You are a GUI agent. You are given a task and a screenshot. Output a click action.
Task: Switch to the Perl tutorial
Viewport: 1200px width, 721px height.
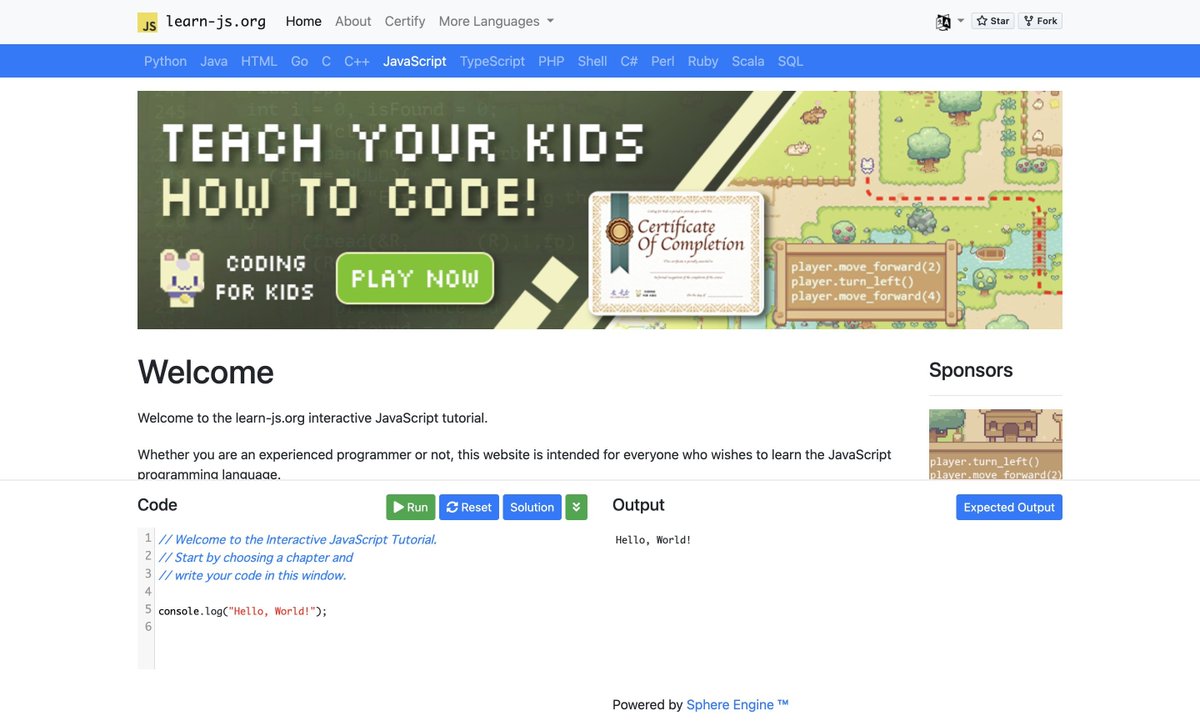[663, 61]
